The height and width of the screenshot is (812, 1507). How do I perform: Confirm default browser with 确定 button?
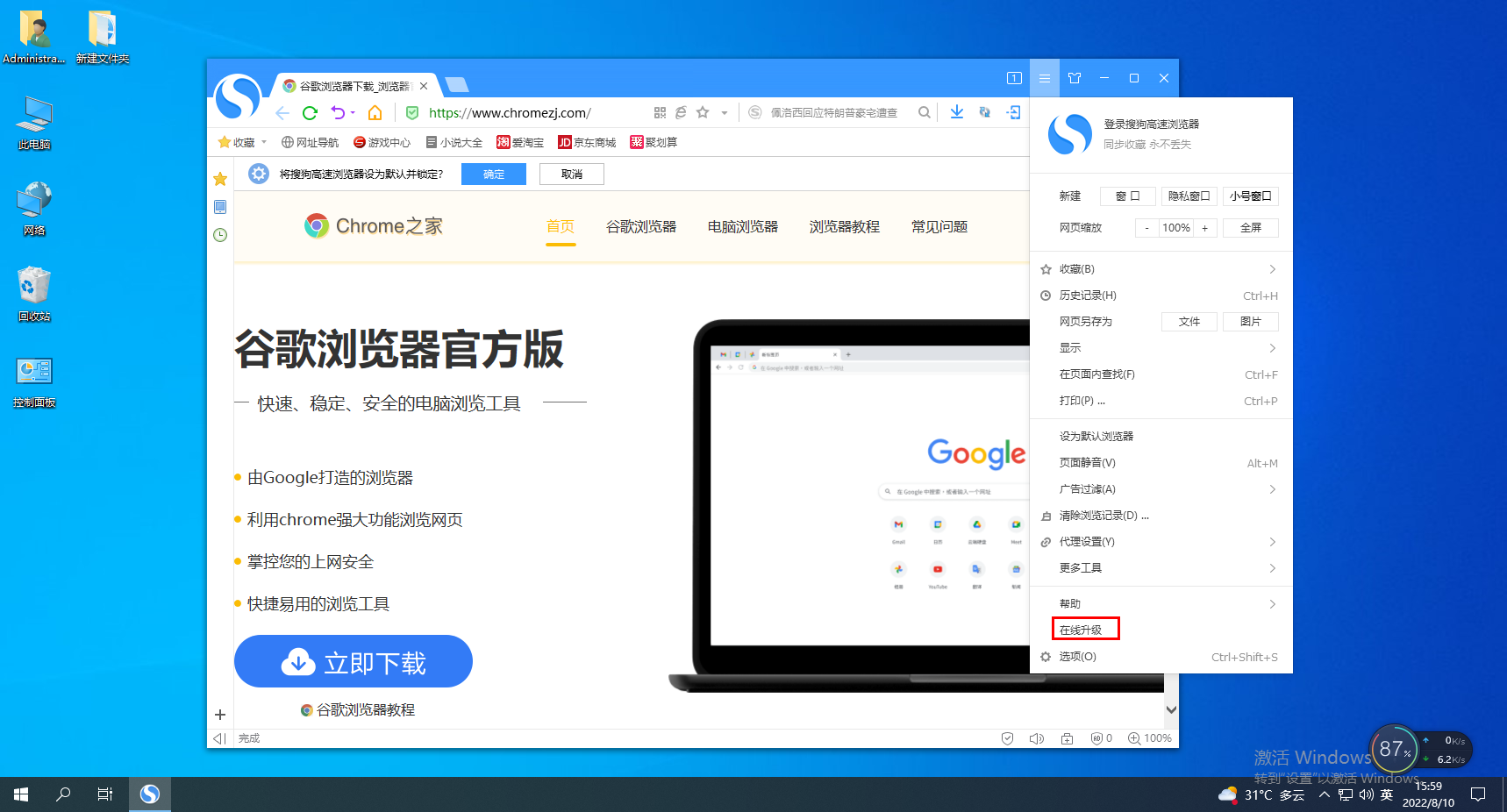(x=494, y=174)
